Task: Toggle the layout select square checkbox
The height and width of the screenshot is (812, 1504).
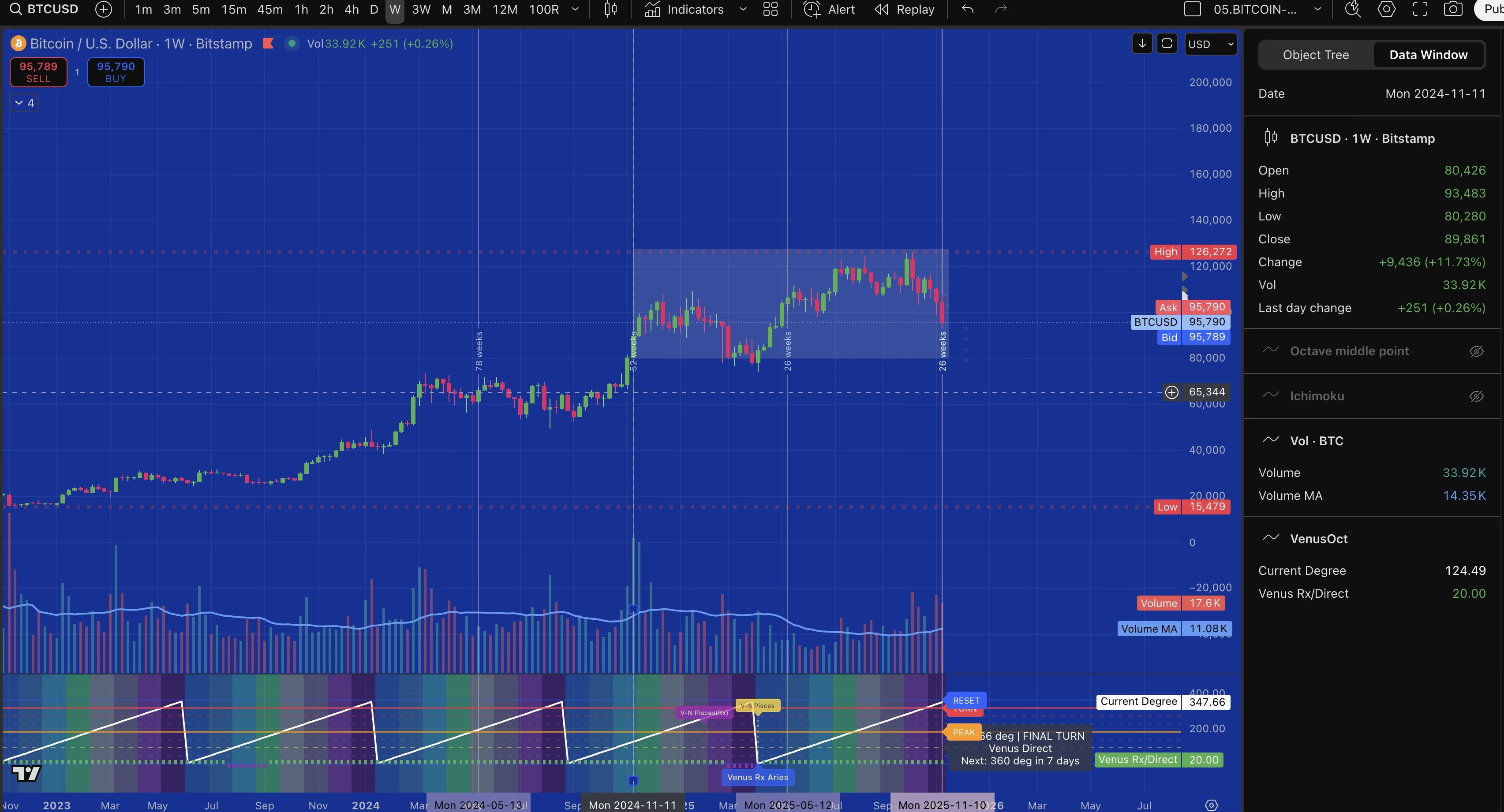Action: click(1192, 9)
